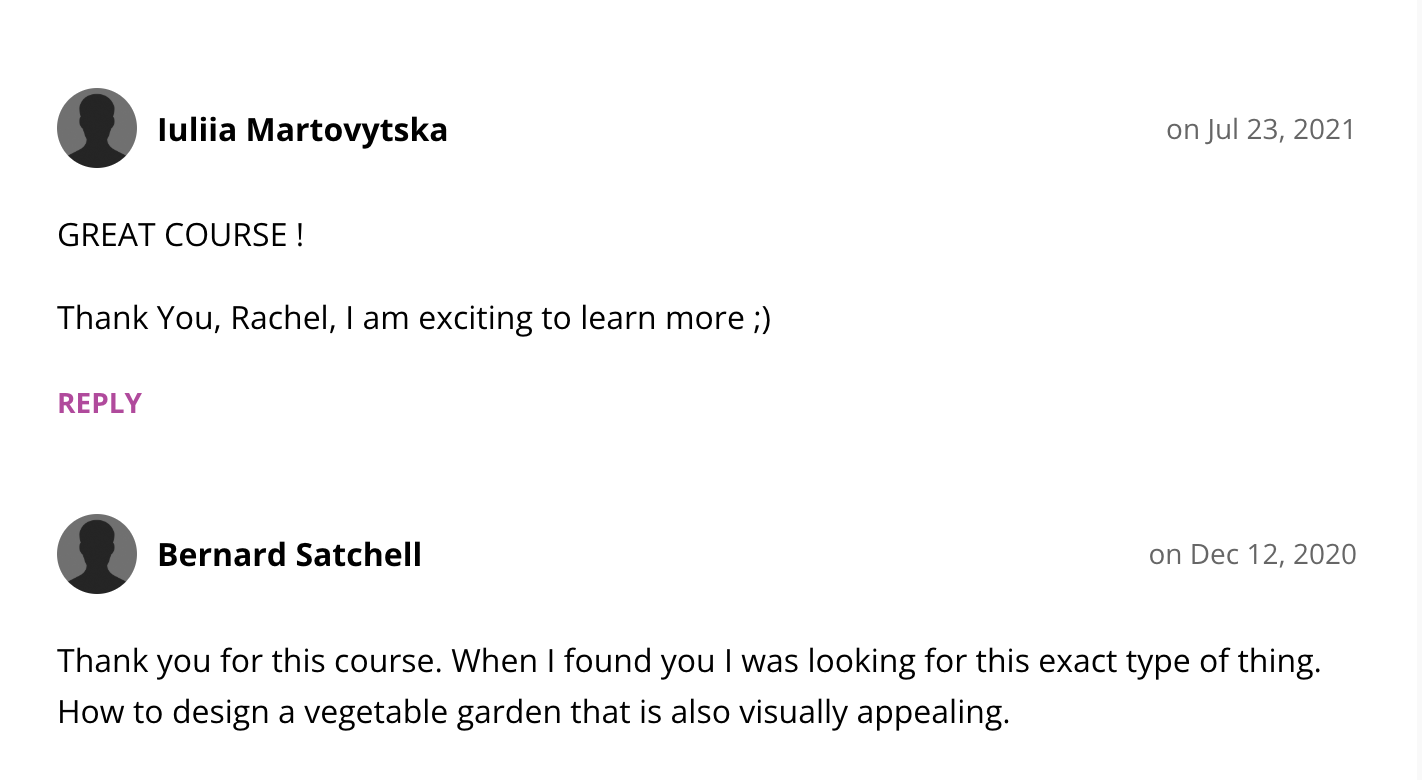
Task: Click Iuliia Martovytska's profile avatar icon
Action: click(x=97, y=128)
